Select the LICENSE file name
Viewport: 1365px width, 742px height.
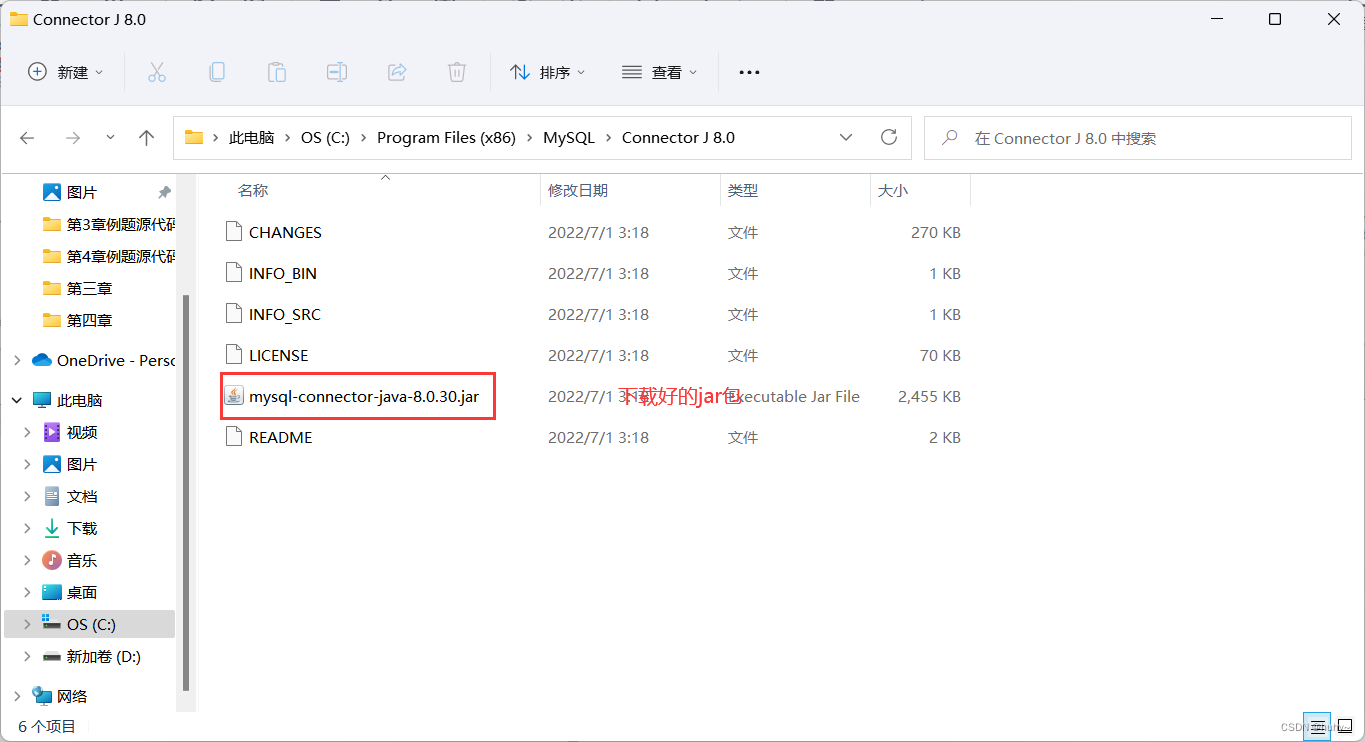pos(279,355)
